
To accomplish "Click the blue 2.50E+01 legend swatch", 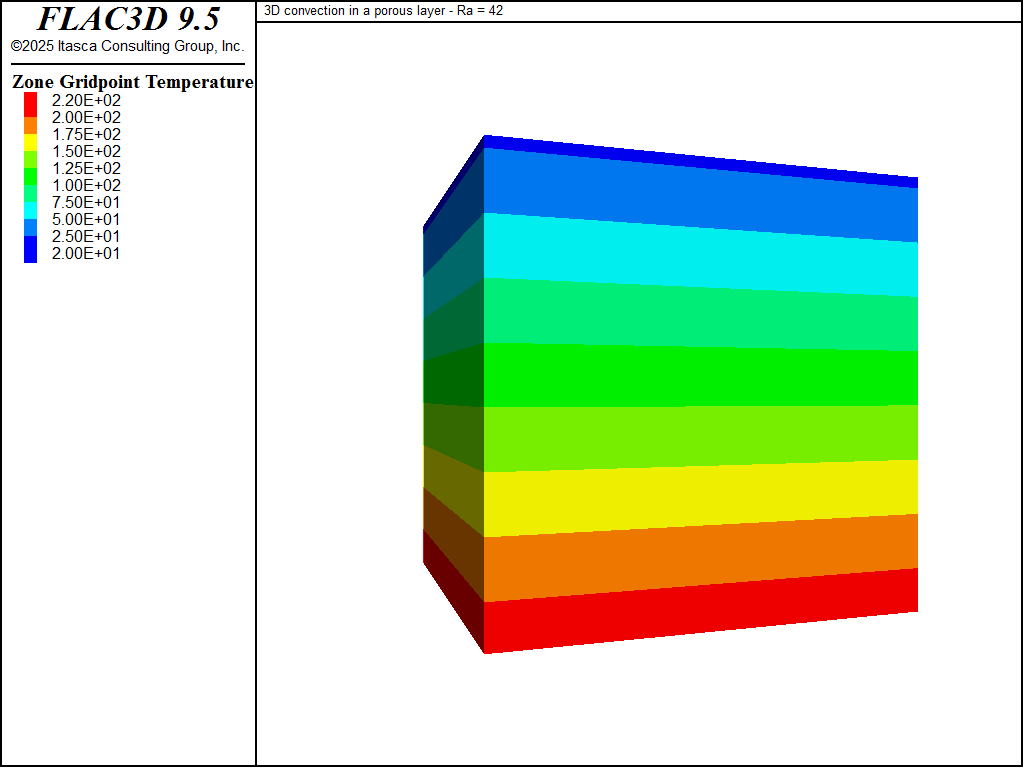I will (30, 249).
